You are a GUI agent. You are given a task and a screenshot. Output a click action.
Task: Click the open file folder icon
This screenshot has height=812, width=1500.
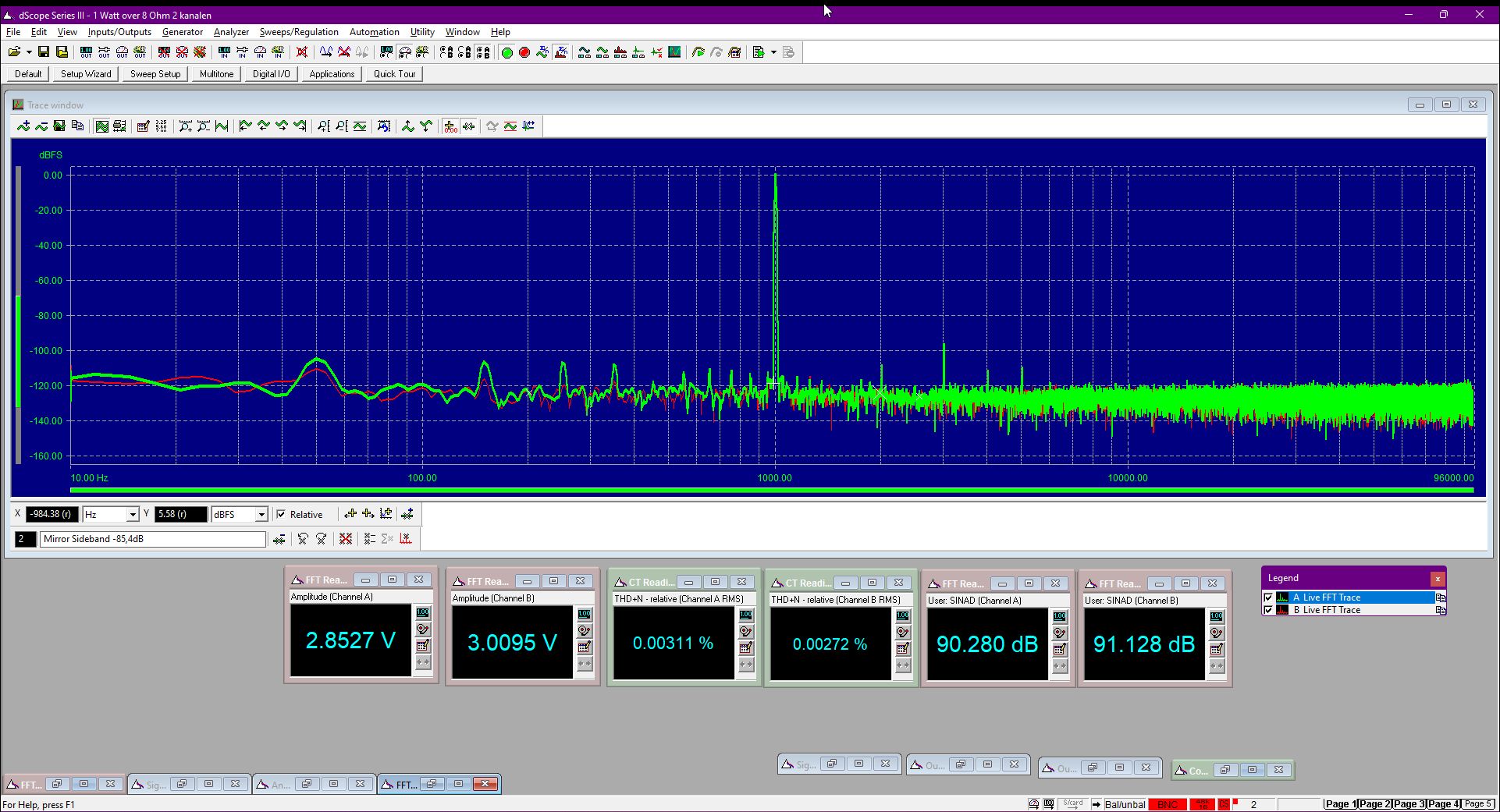click(x=14, y=52)
